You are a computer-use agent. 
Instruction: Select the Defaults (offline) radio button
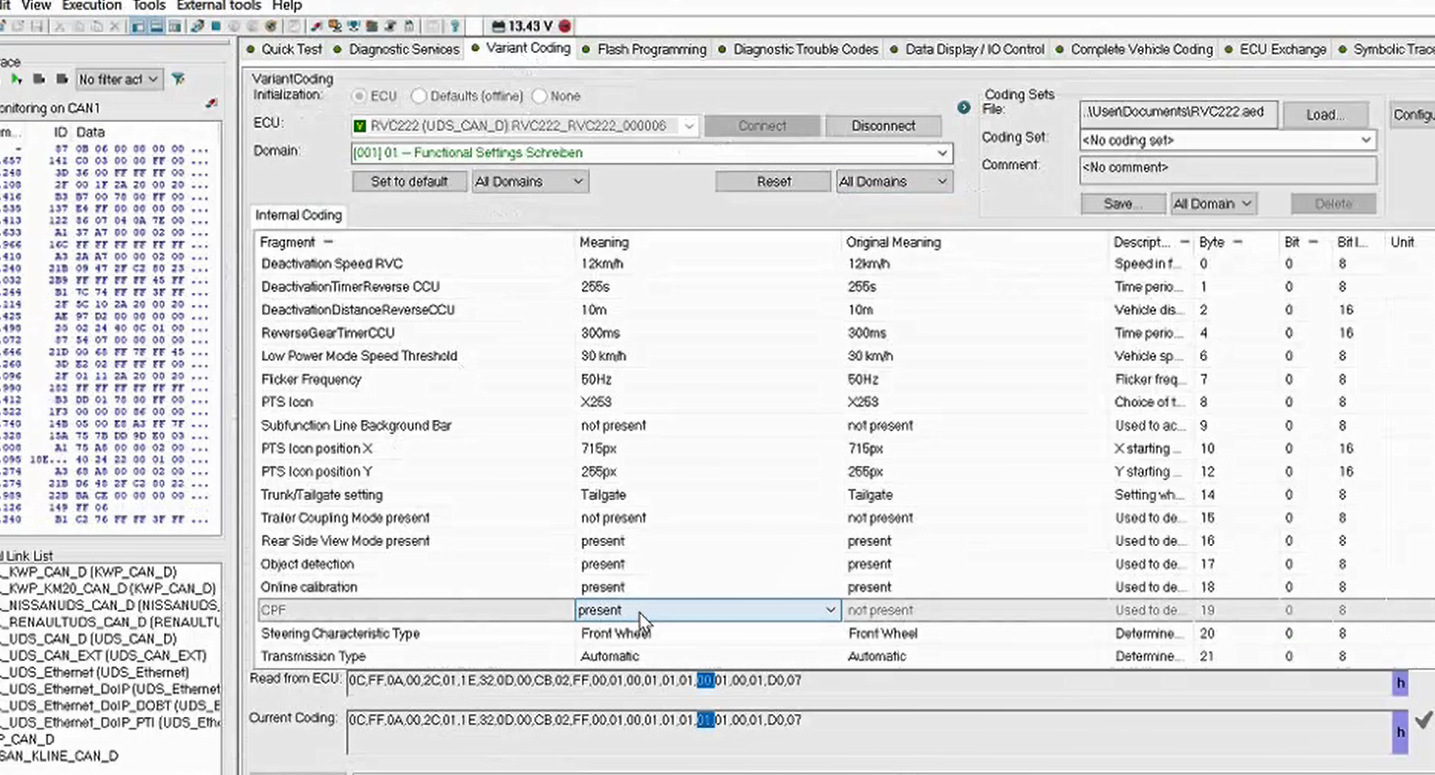[x=419, y=96]
